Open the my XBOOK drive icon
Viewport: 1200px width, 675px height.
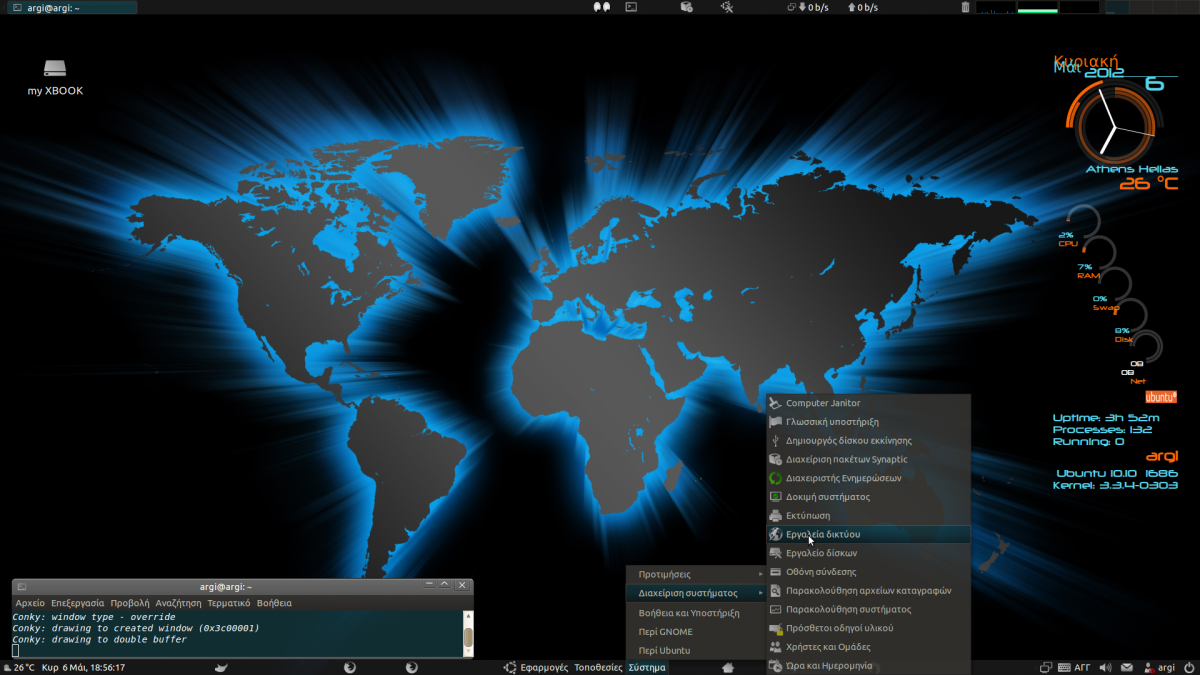click(x=55, y=69)
